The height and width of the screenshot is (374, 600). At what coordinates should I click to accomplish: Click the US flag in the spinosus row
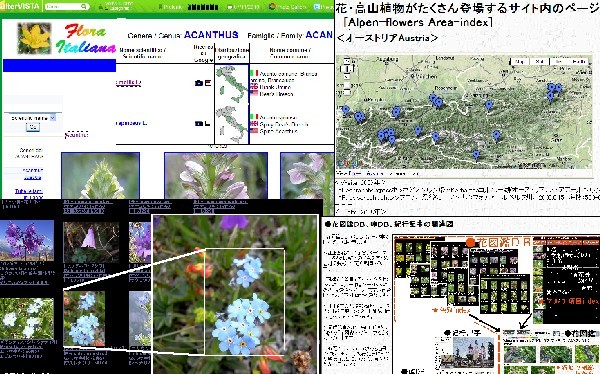[254, 131]
